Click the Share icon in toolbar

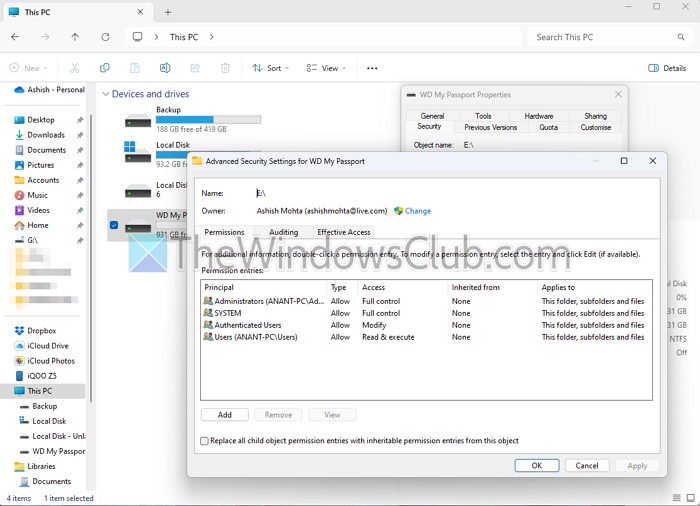[x=195, y=68]
